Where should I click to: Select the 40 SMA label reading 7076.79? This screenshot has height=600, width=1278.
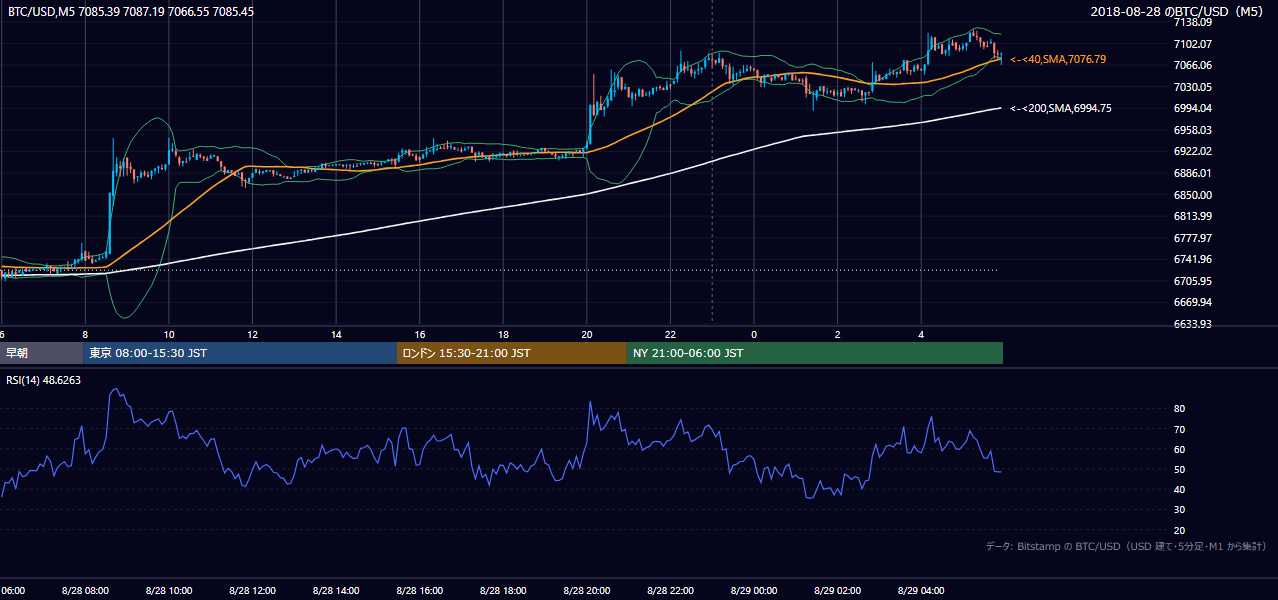click(x=1058, y=60)
